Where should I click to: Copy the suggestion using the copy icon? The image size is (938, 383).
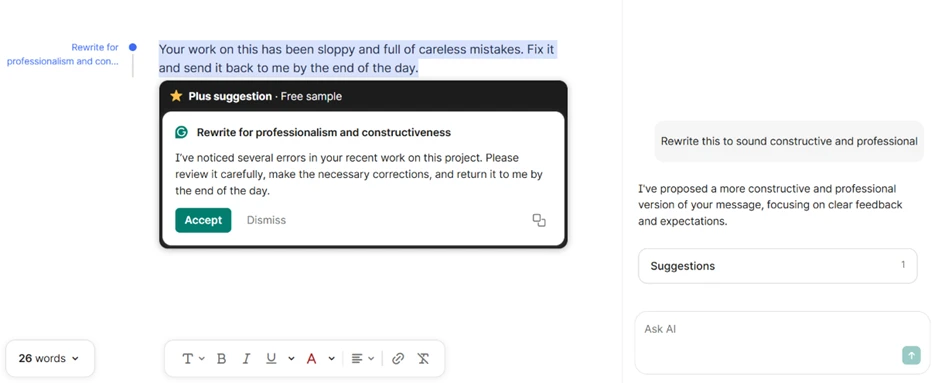[x=539, y=220]
